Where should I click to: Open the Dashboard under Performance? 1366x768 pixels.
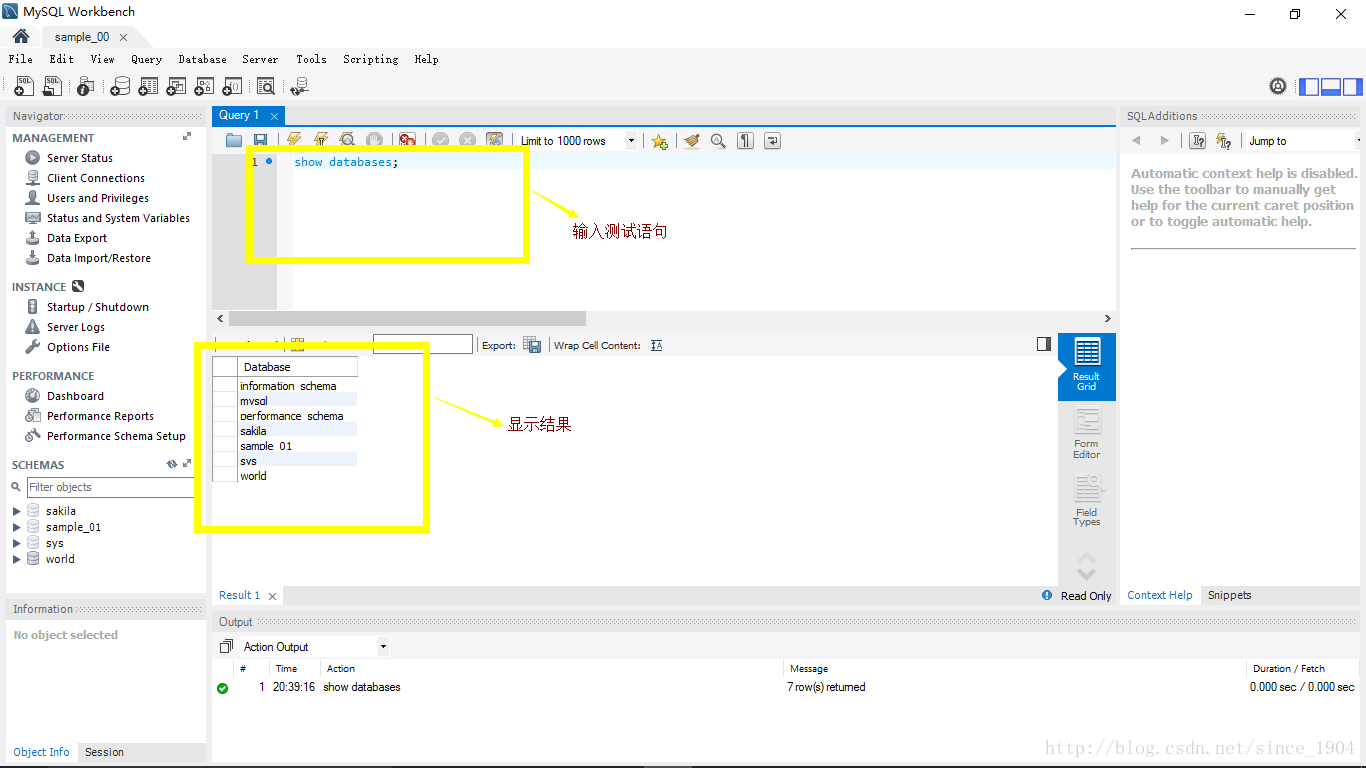coord(75,396)
